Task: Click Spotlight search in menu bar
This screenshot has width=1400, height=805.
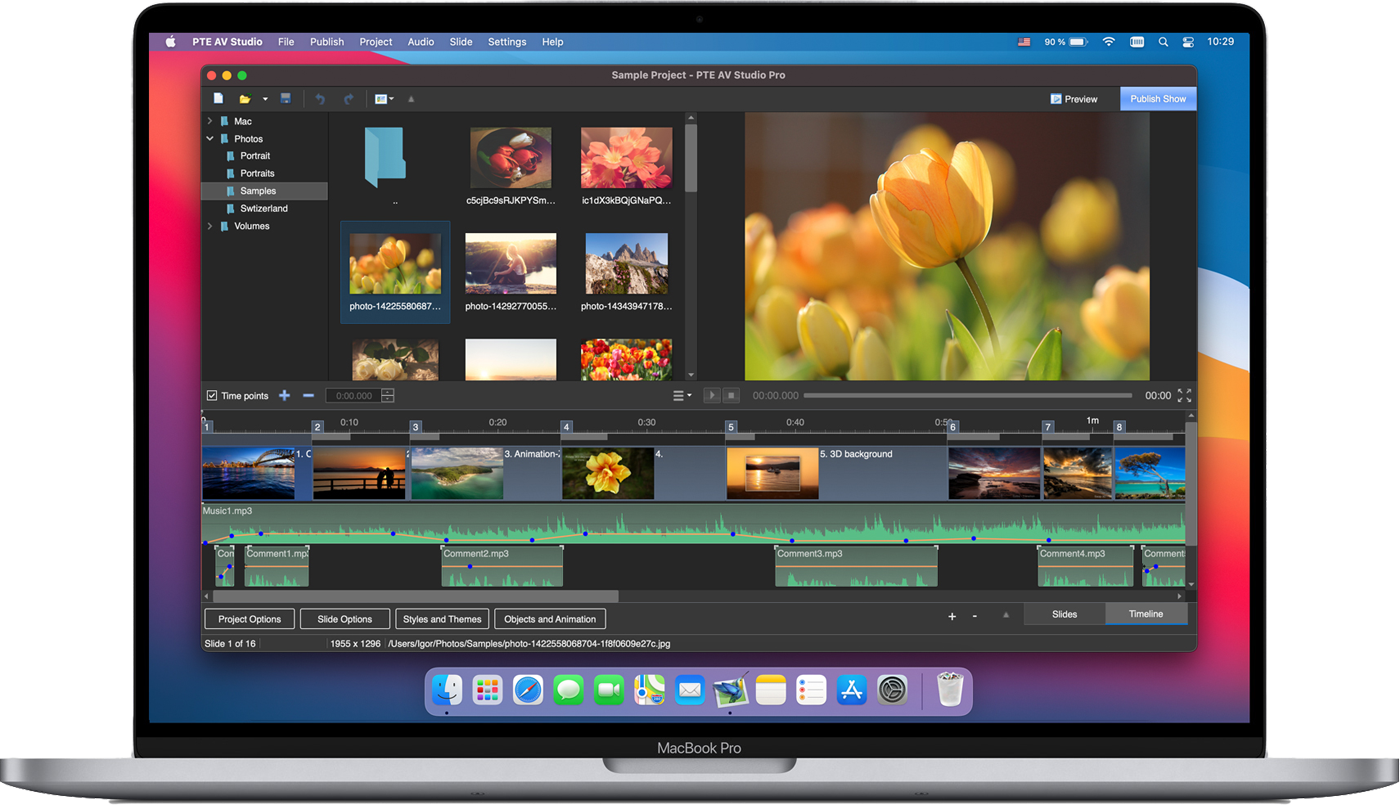Action: [1163, 42]
